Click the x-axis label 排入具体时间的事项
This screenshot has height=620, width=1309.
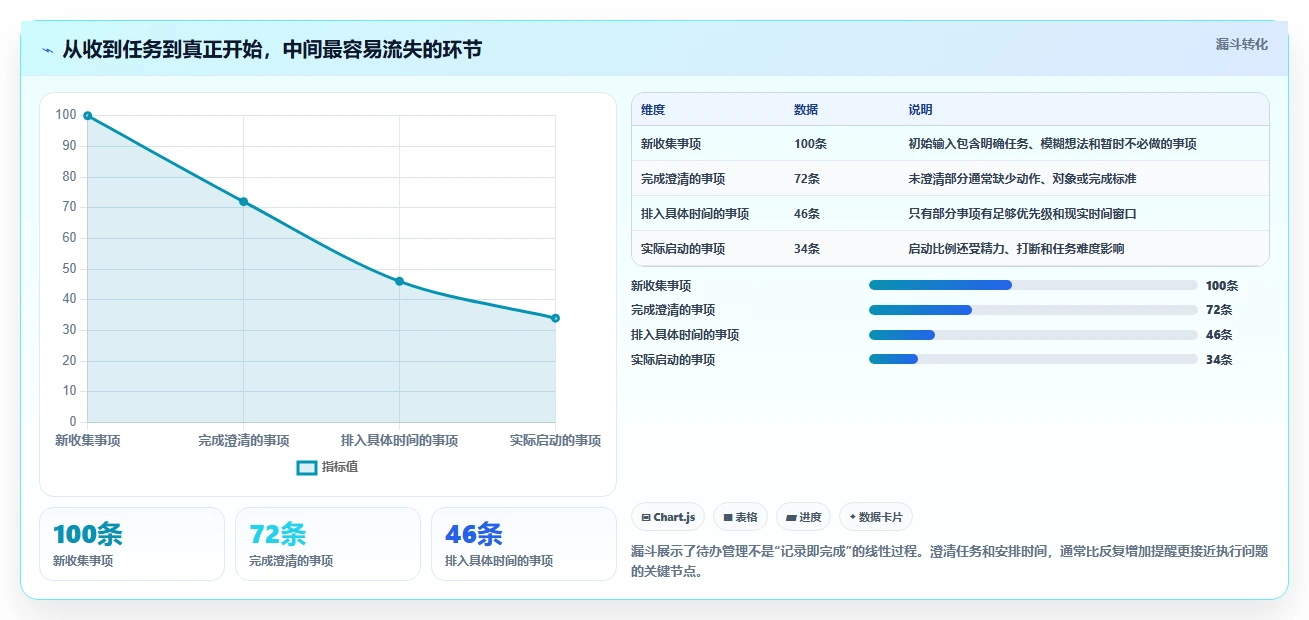pos(399,441)
